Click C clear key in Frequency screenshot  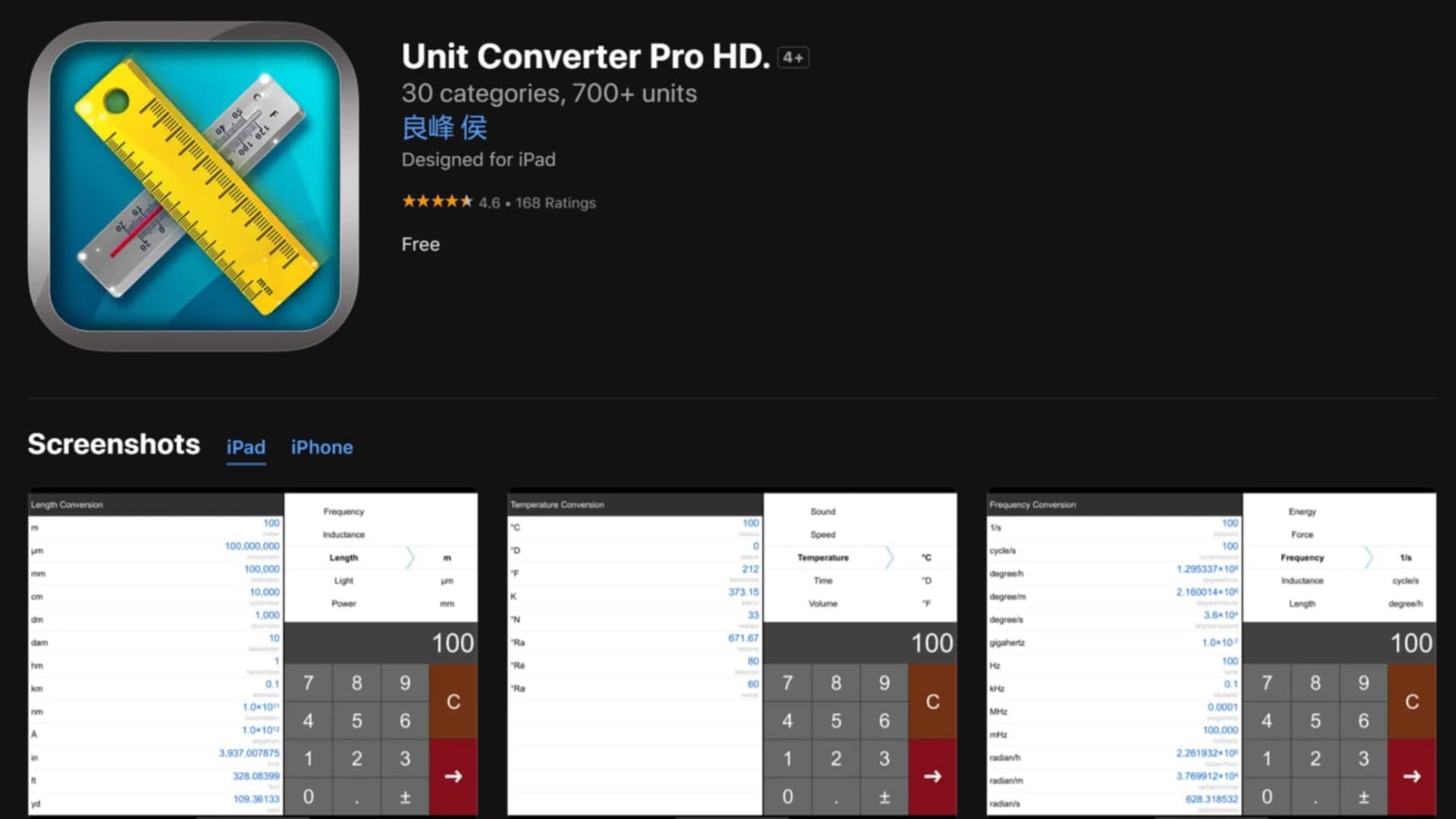point(1412,701)
